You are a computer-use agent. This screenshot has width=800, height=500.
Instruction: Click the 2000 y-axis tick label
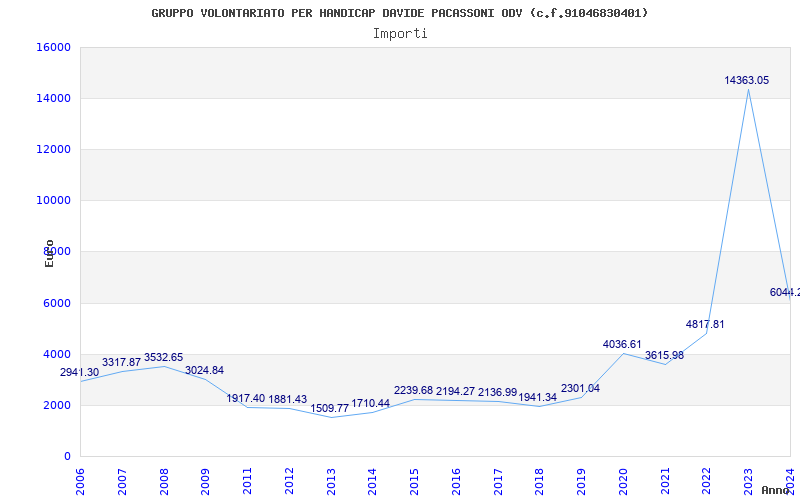pos(56,405)
